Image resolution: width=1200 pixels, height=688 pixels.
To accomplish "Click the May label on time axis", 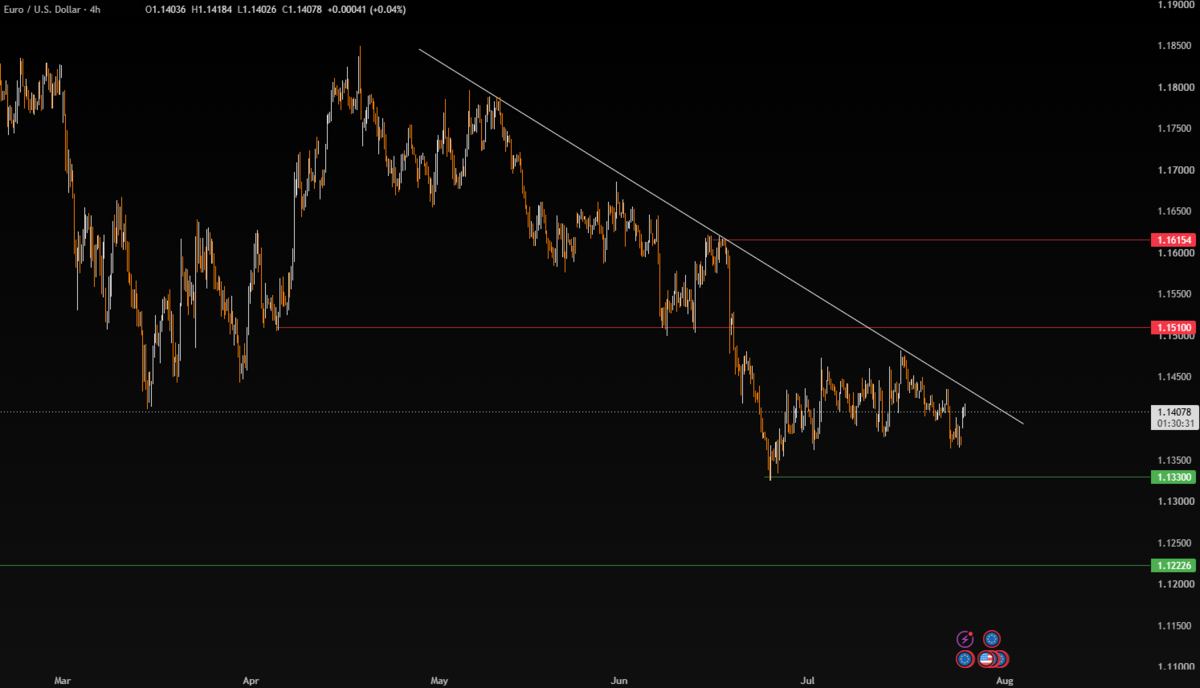I will pyautogui.click(x=439, y=680).
